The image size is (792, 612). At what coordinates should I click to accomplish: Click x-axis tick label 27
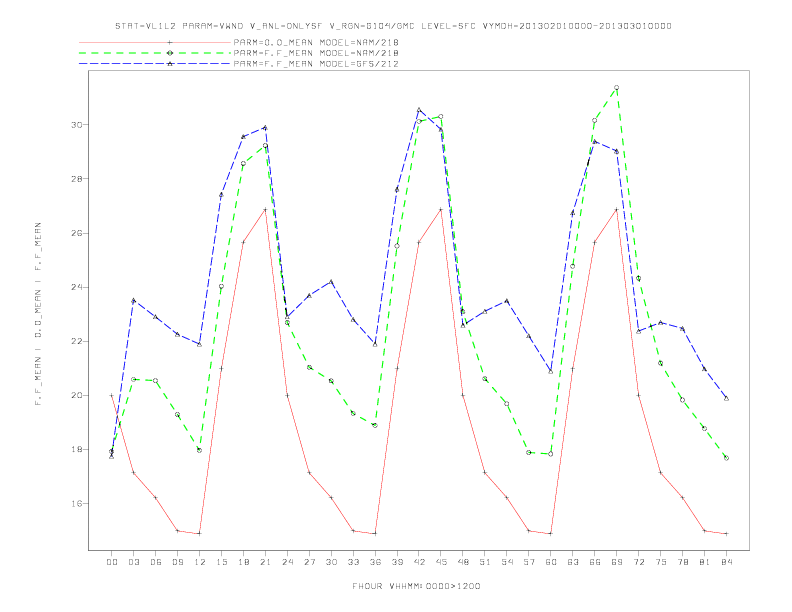click(309, 562)
